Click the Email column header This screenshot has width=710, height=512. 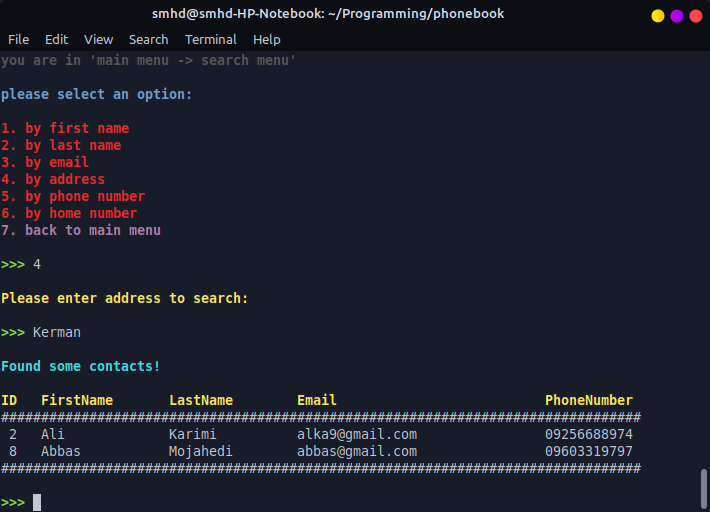317,400
